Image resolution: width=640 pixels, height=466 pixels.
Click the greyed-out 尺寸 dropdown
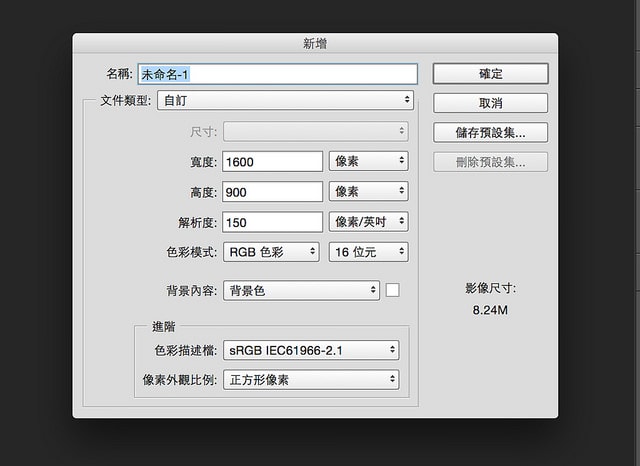pyautogui.click(x=315, y=131)
